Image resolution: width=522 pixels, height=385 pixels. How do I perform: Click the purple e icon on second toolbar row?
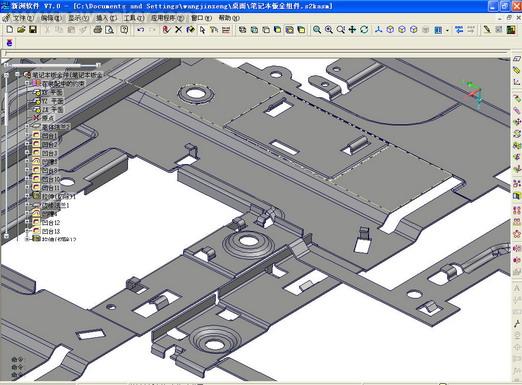click(x=9, y=43)
